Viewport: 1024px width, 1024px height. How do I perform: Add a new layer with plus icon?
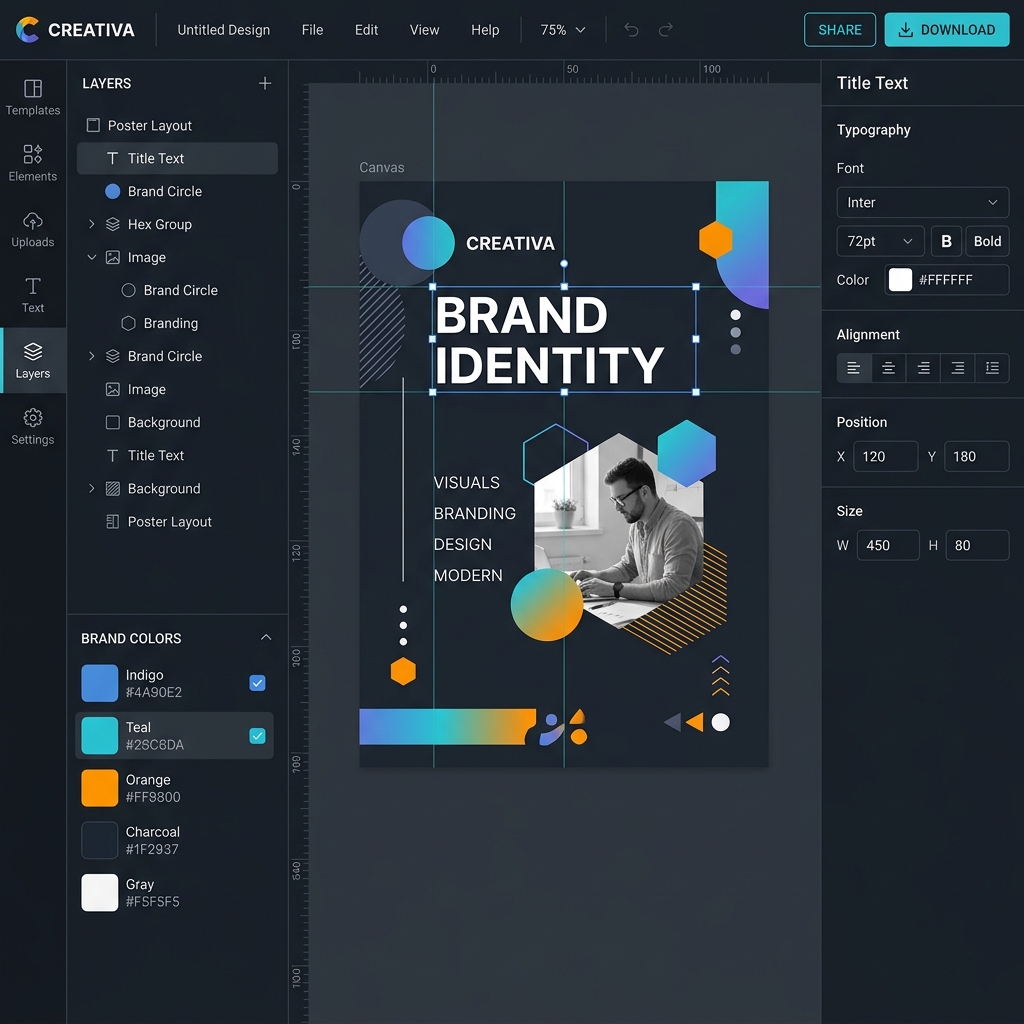pyautogui.click(x=264, y=83)
